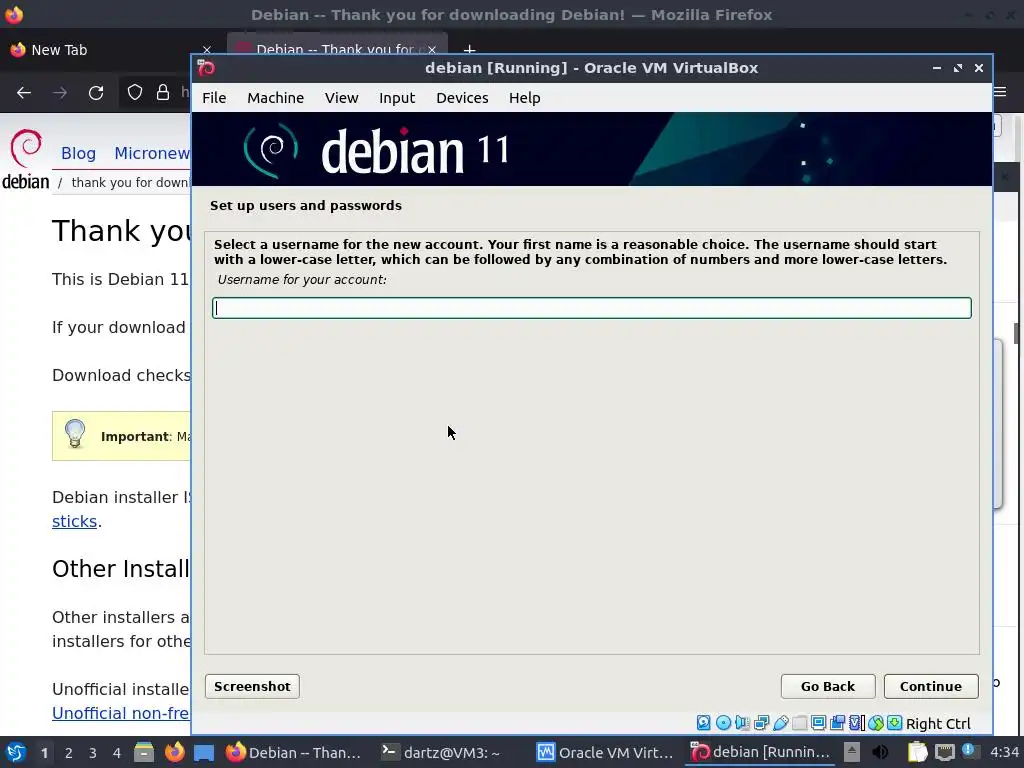Click the shared folders icon in VirtualBox status bar
Screen dimensions: 1024x768
tap(799, 723)
